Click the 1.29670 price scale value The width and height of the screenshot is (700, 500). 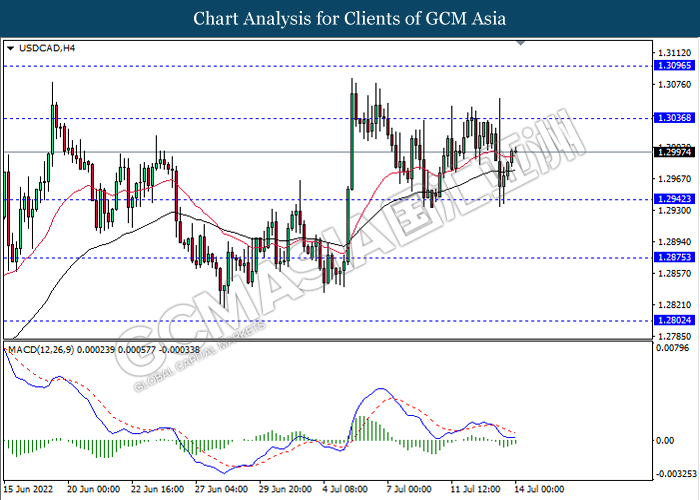click(x=675, y=179)
